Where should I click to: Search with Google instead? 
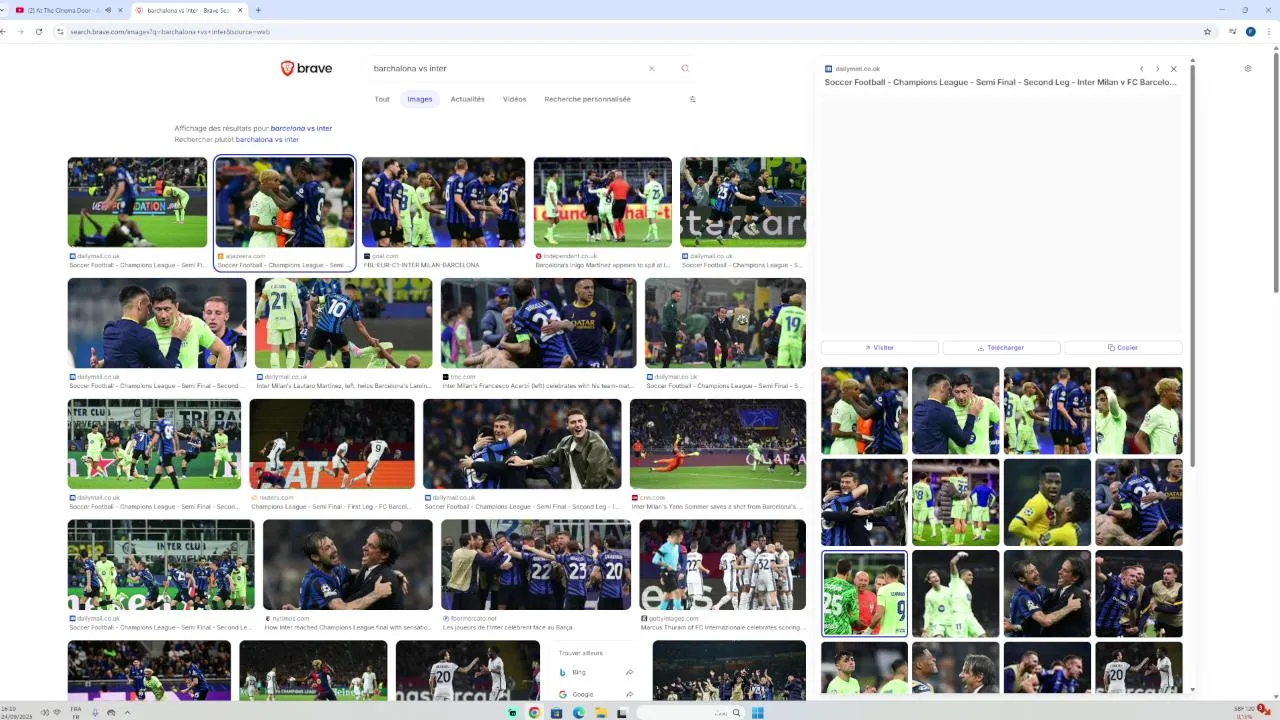(596, 694)
